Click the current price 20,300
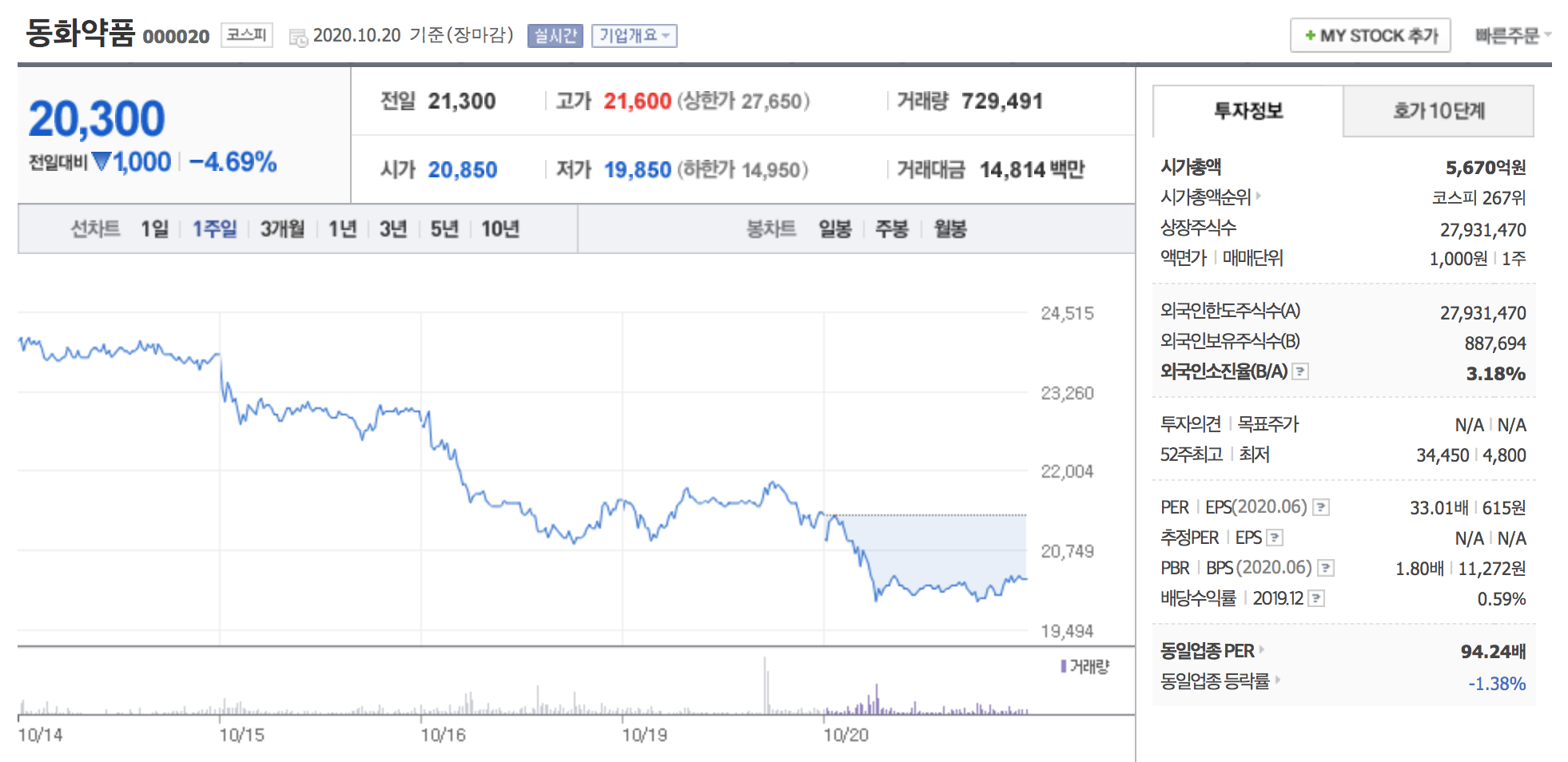This screenshot has height=762, width=1568. (x=97, y=118)
